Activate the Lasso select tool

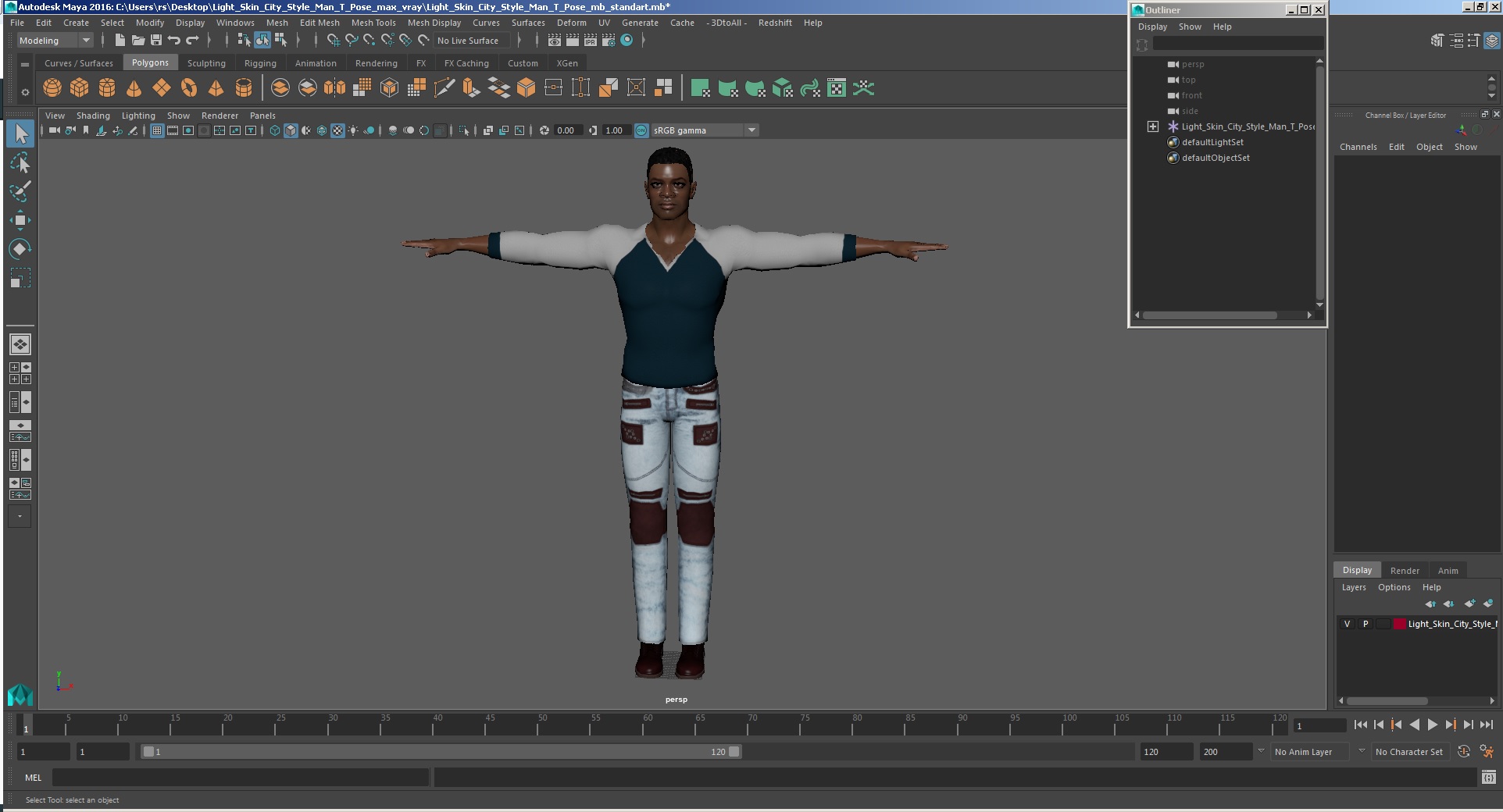click(x=20, y=163)
